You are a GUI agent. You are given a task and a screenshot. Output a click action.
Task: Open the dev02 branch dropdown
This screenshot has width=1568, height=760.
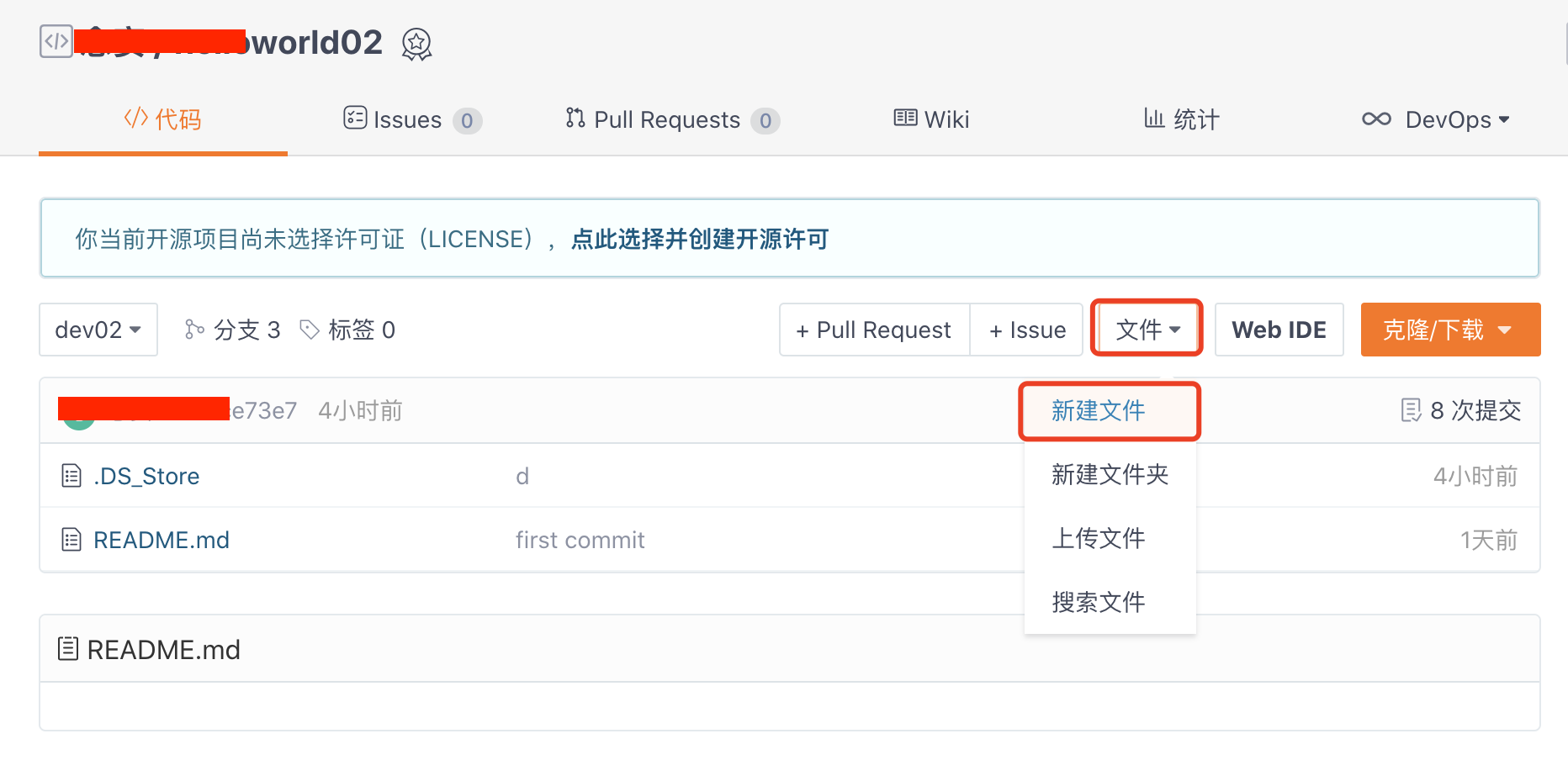[x=98, y=330]
